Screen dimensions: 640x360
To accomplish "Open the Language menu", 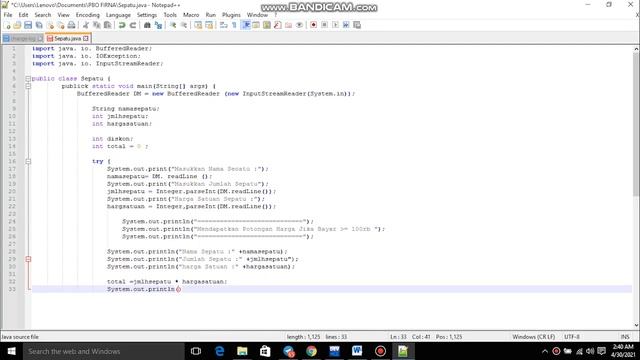I will pyautogui.click(x=118, y=15).
